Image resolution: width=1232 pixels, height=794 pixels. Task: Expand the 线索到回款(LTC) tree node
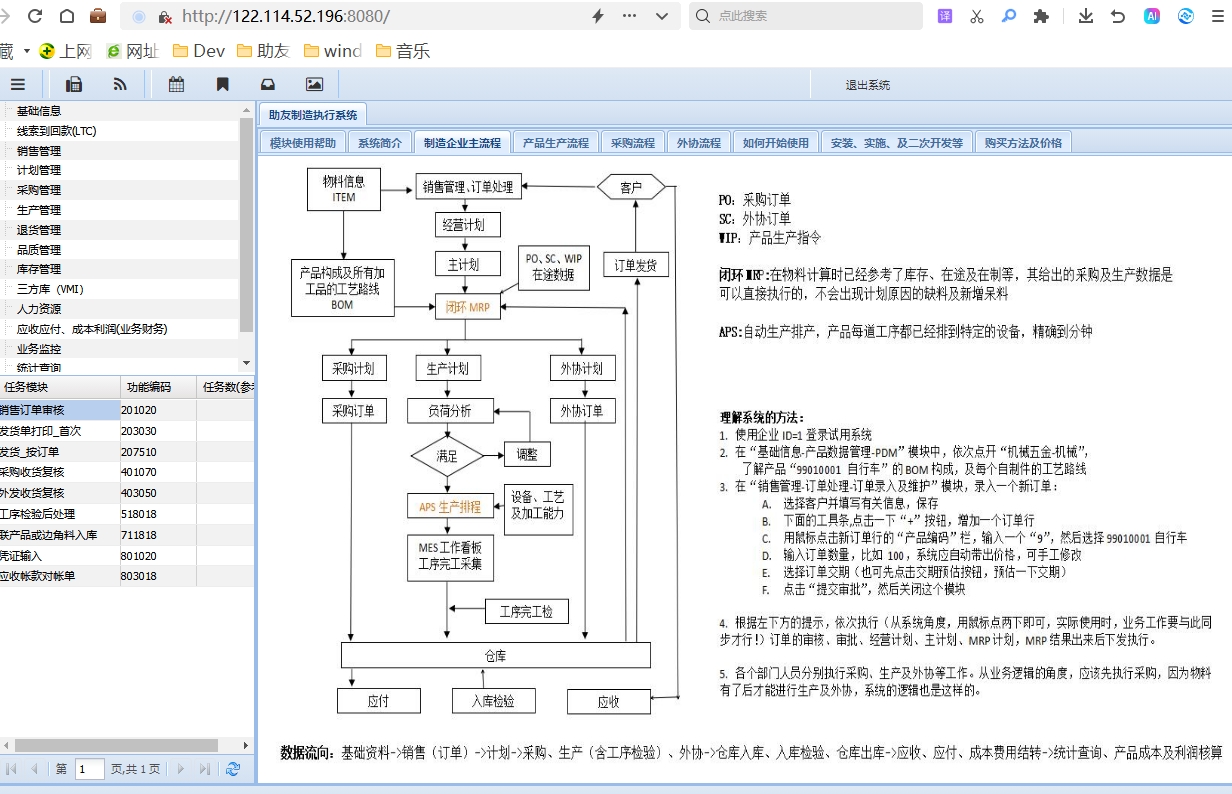click(x=56, y=131)
